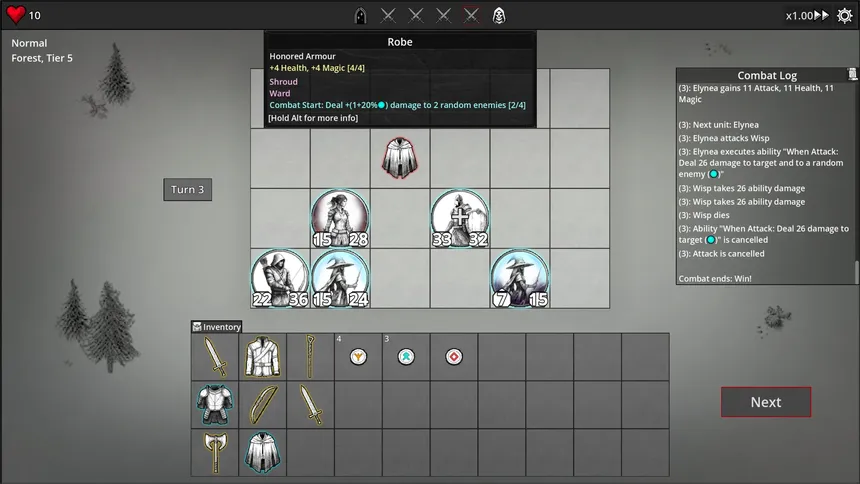Toggle the x1.00 fast-forward speed control

pyautogui.click(x=807, y=15)
